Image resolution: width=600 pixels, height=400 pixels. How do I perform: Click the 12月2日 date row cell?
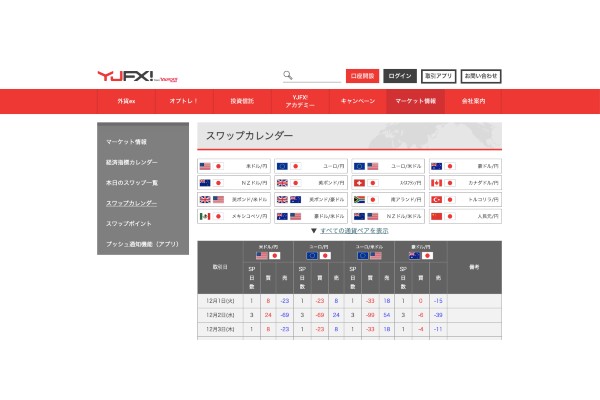tap(220, 315)
